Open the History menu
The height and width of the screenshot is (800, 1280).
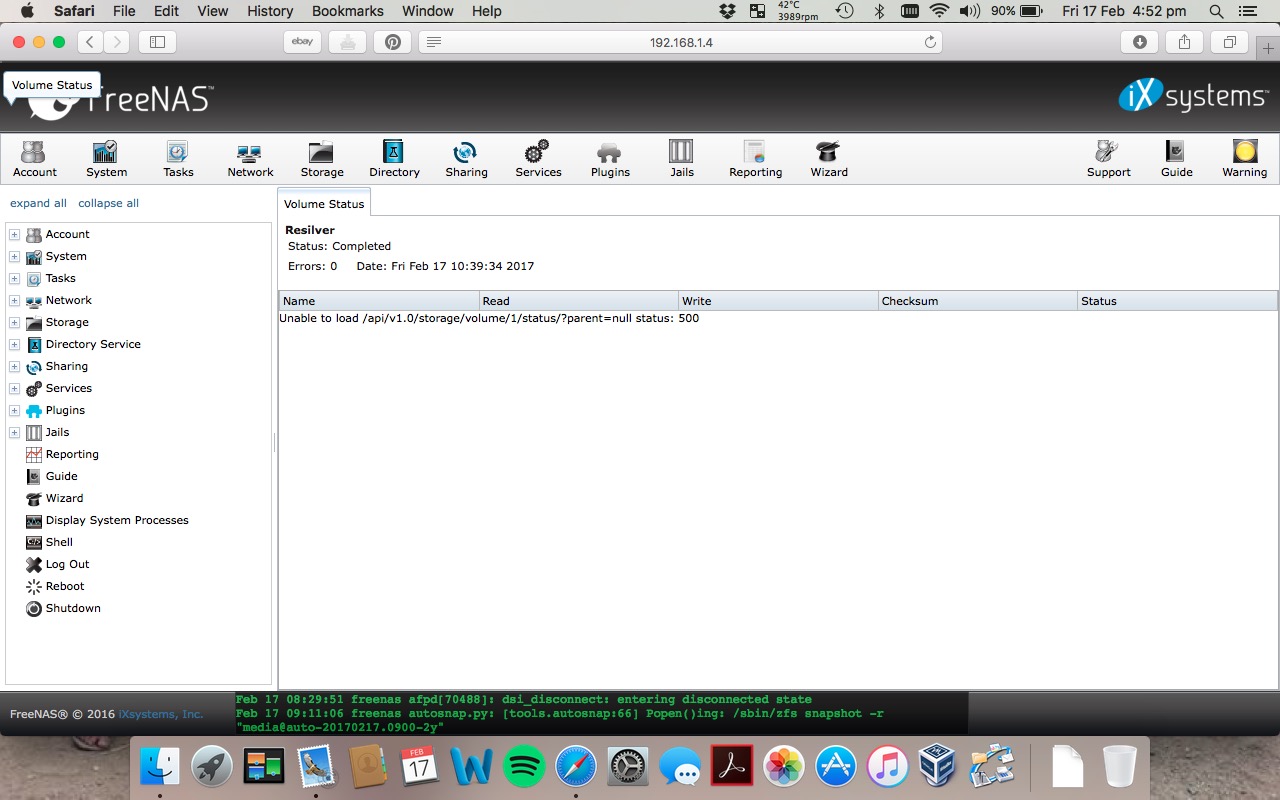pos(270,11)
